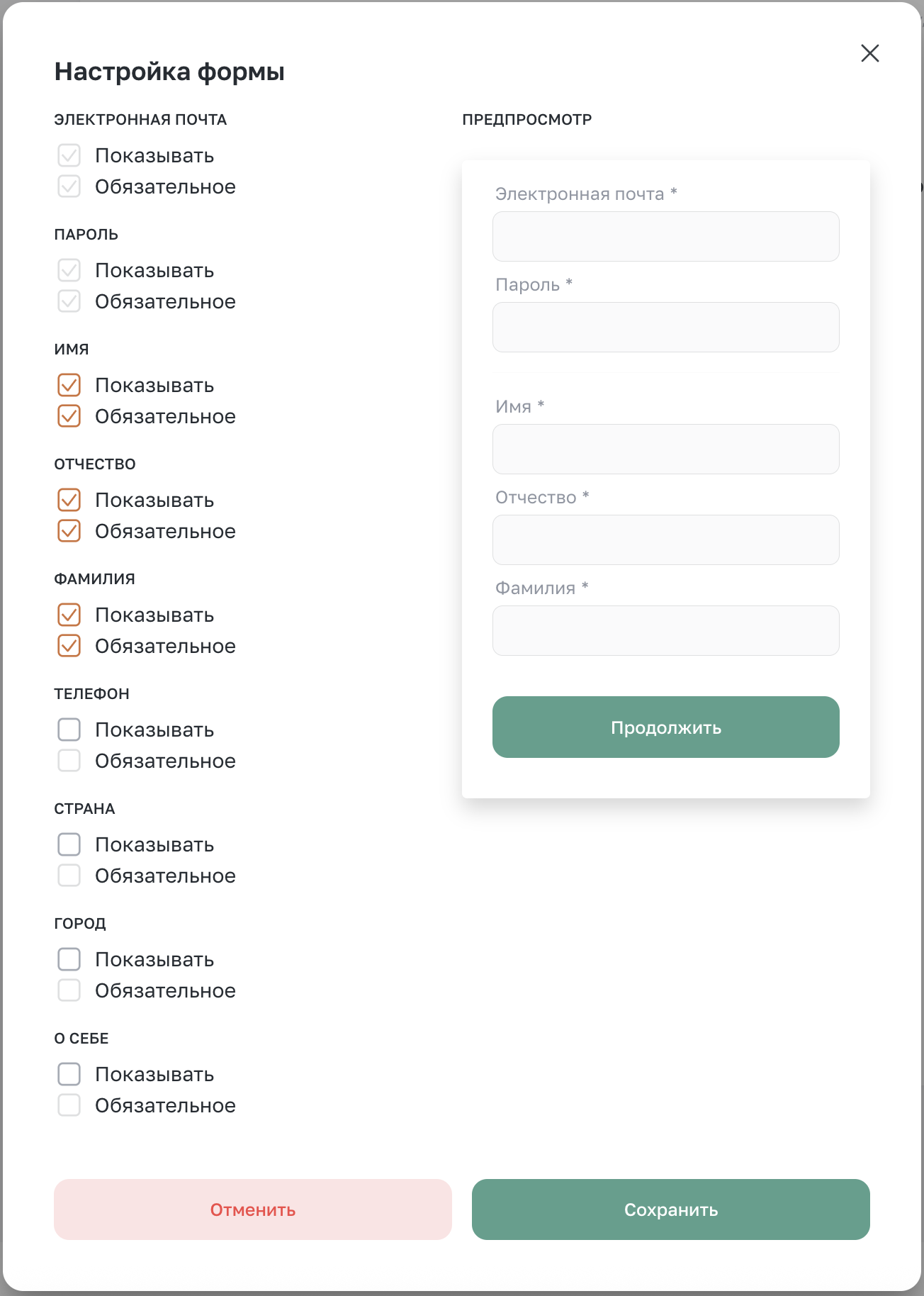Screen dimensions: 924x1296
Task: Click Продолжить in the preview
Action: tap(665, 727)
